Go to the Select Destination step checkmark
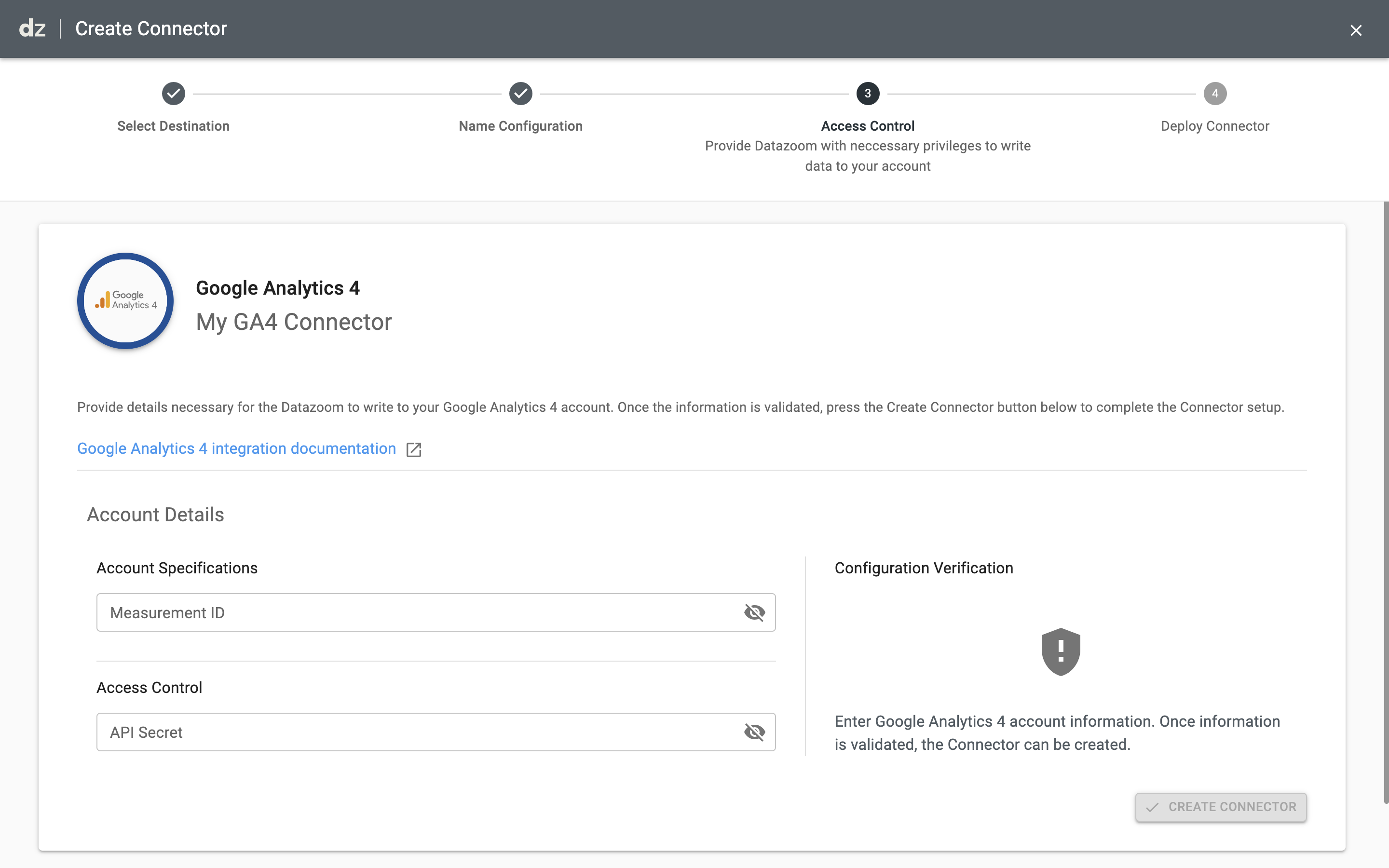Image resolution: width=1389 pixels, height=868 pixels. [173, 94]
